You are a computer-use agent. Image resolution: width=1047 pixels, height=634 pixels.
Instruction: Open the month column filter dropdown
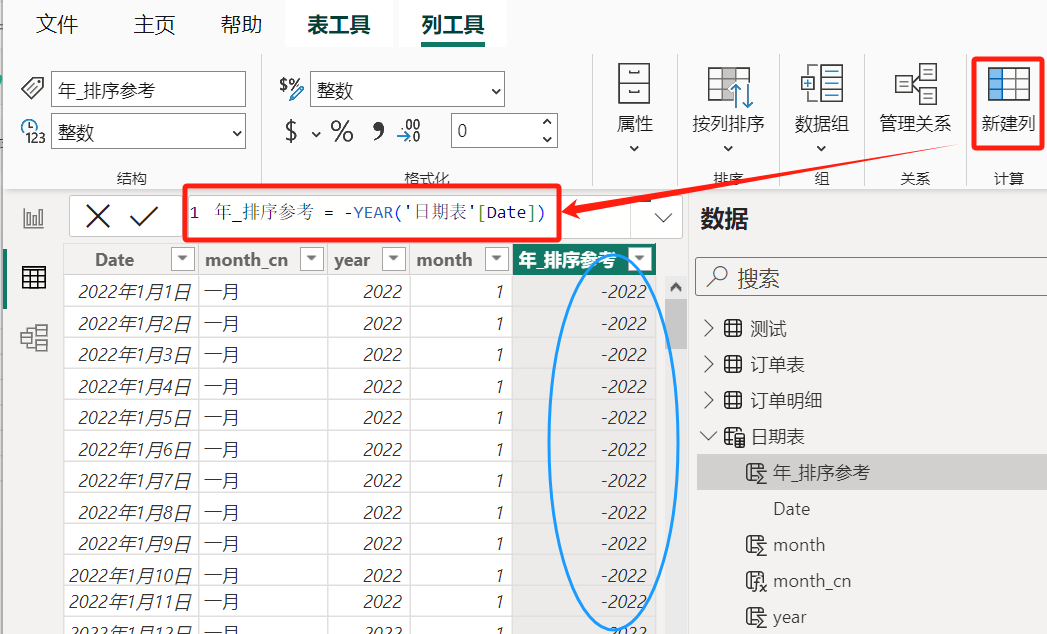(496, 259)
